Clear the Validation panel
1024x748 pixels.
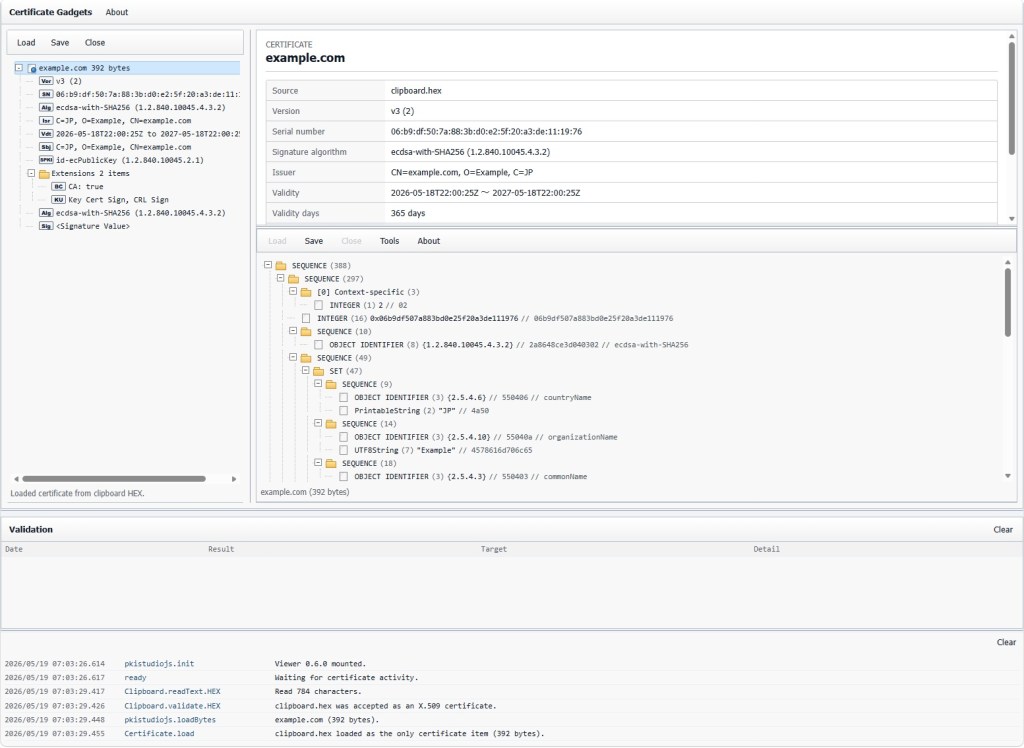(x=1003, y=530)
